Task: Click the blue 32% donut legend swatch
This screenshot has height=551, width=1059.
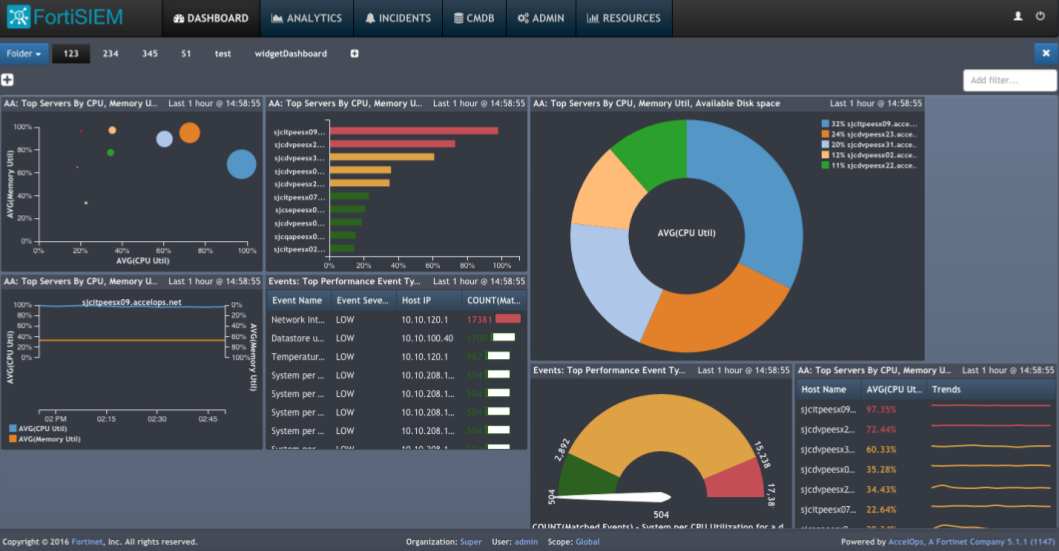Action: 824,123
